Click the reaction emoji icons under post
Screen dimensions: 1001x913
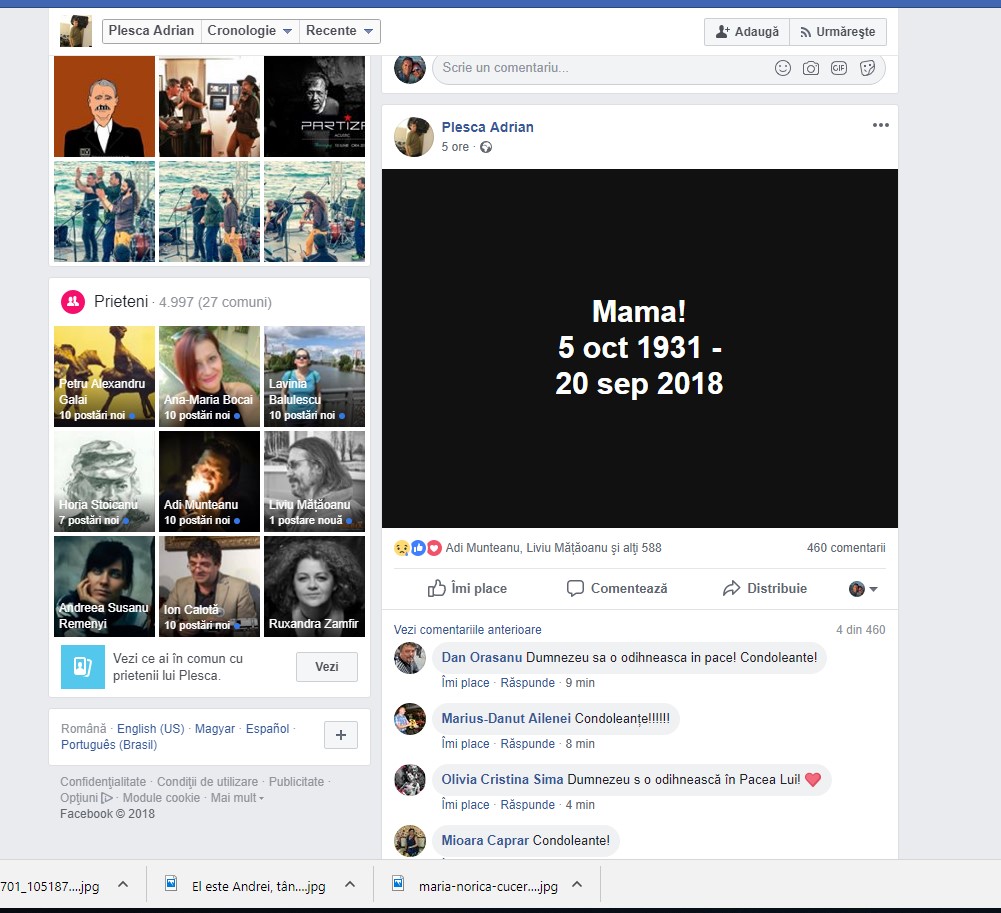pos(417,548)
